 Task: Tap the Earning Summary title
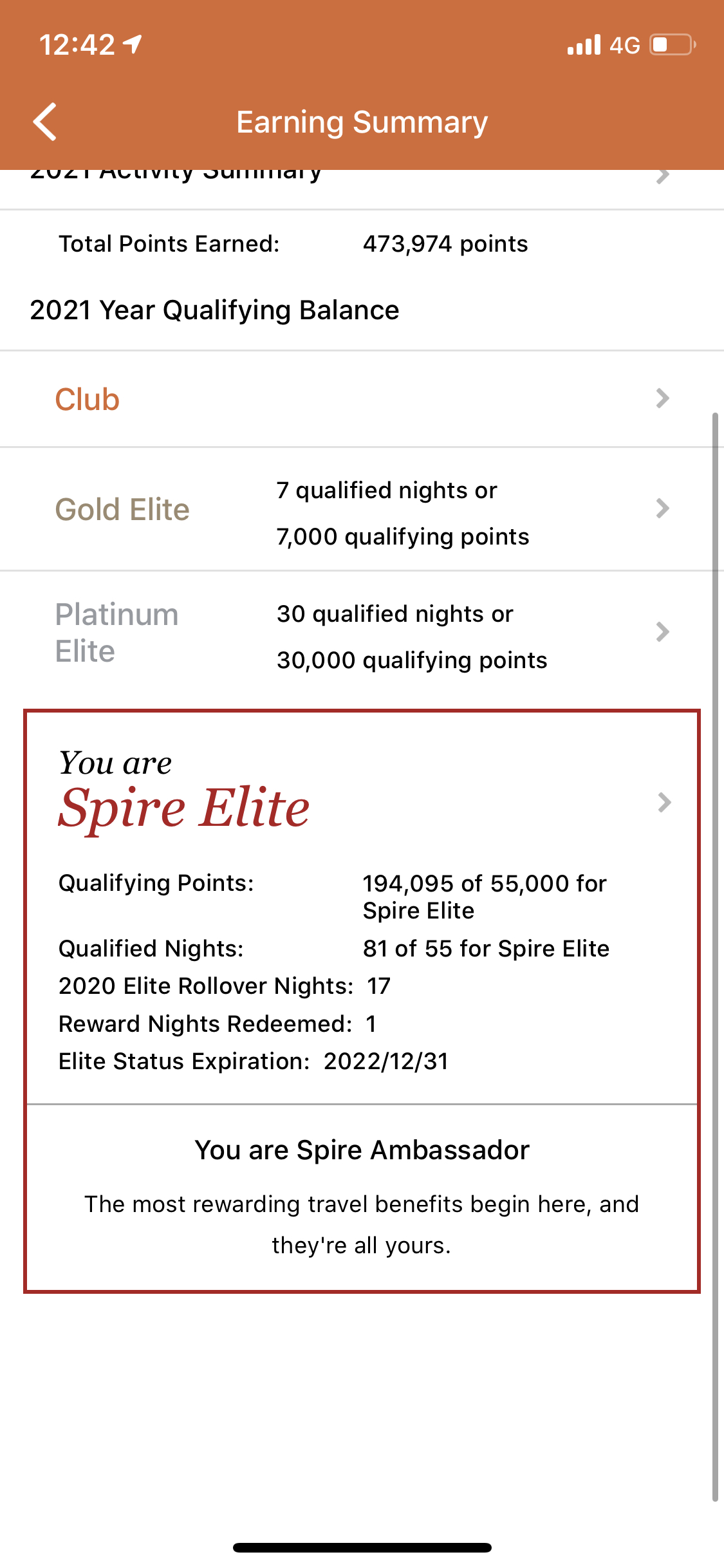[x=362, y=122]
